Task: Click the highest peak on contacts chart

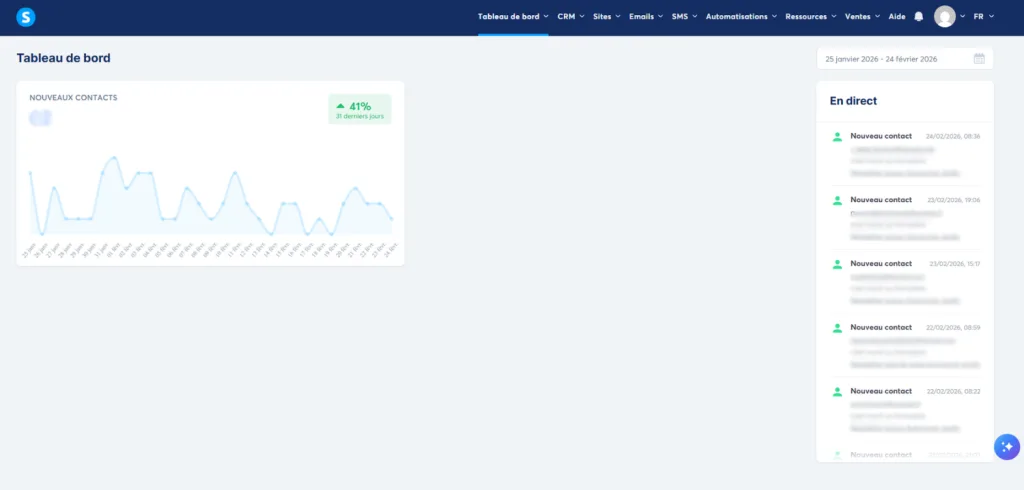Action: click(x=115, y=157)
